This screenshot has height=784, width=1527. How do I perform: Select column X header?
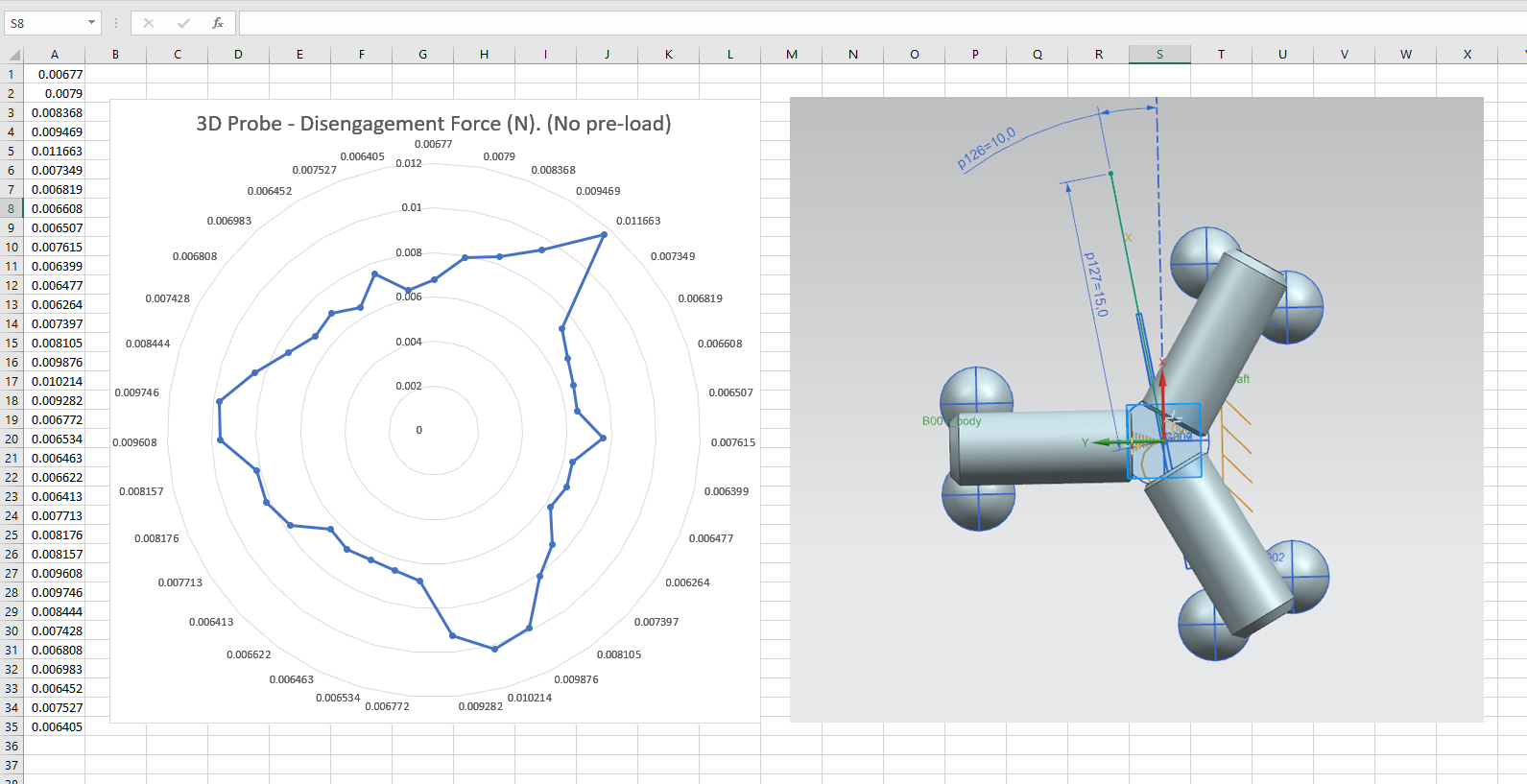click(1467, 54)
